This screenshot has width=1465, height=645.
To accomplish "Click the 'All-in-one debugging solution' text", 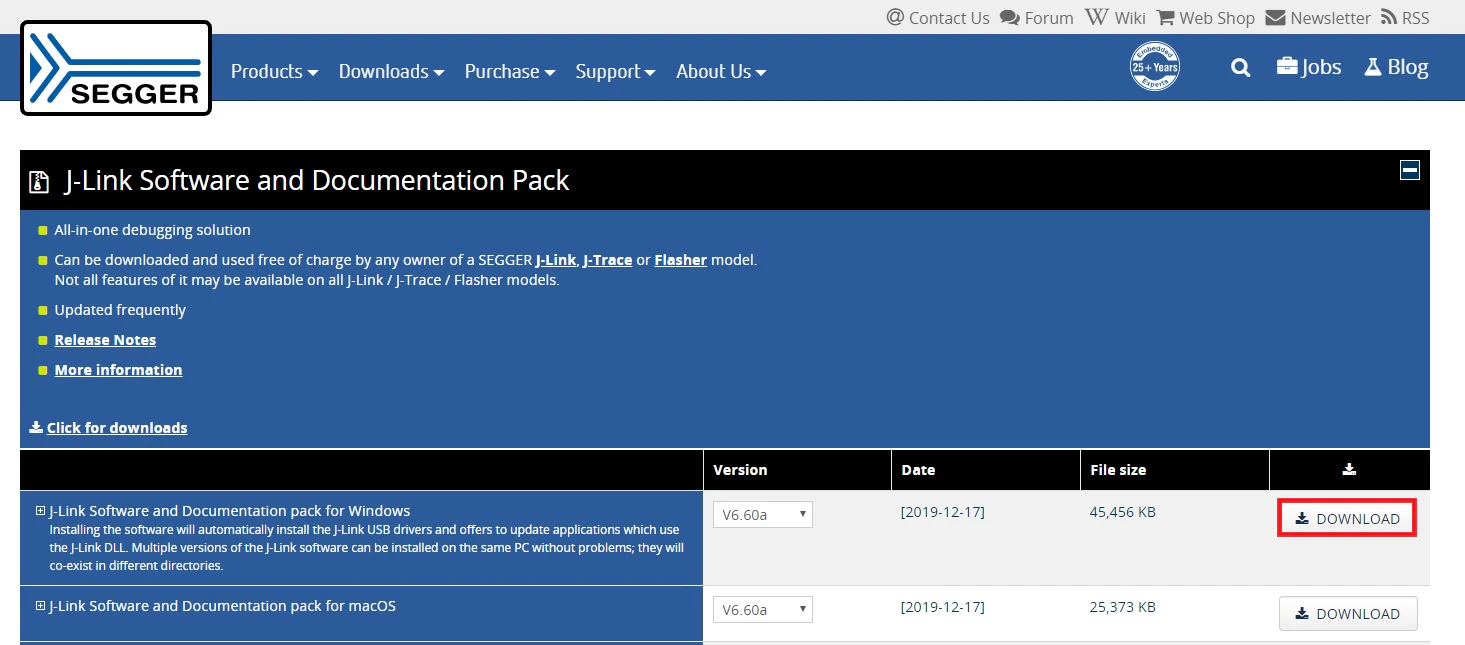I will [x=153, y=230].
